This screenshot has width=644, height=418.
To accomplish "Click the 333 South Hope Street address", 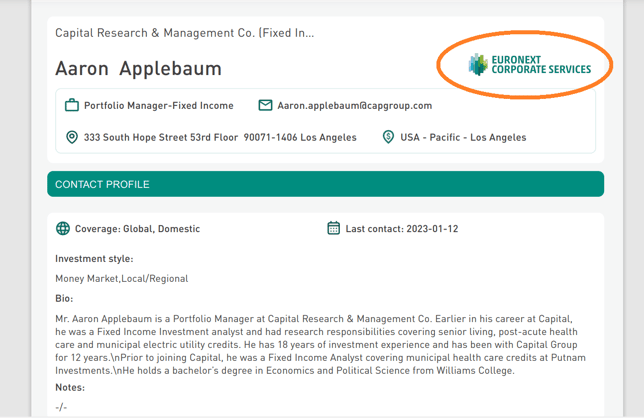I will tap(220, 137).
